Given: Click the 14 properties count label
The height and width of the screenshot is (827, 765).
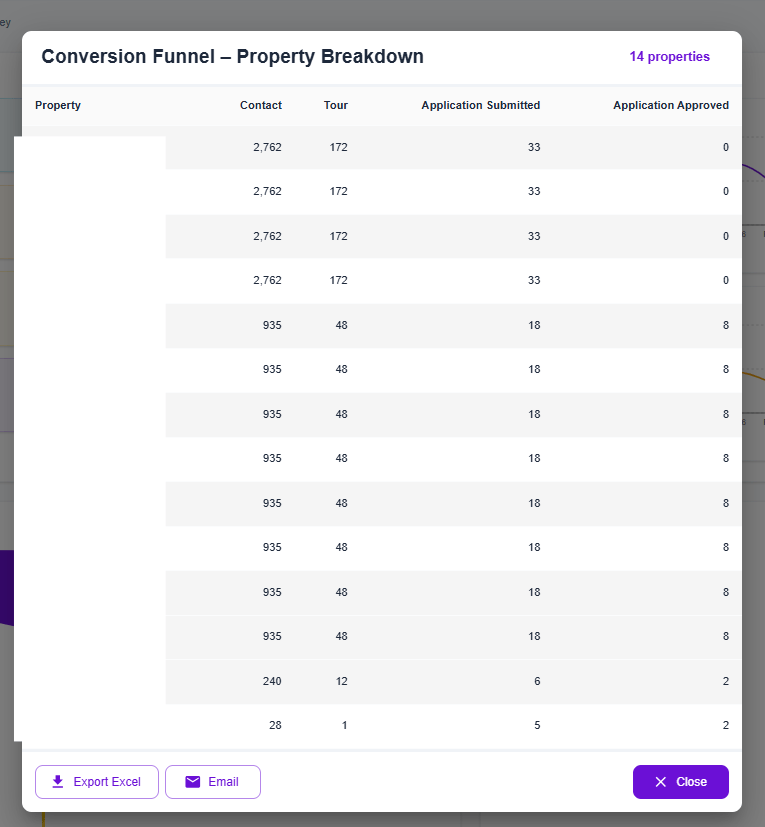Looking at the screenshot, I should 669,57.
